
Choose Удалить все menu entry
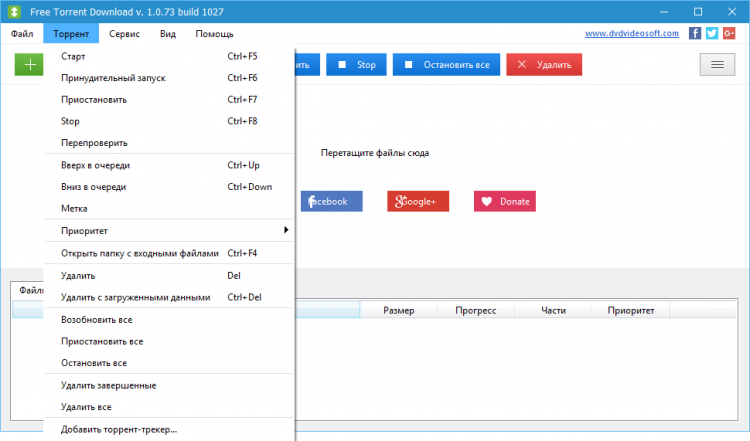pos(169,407)
